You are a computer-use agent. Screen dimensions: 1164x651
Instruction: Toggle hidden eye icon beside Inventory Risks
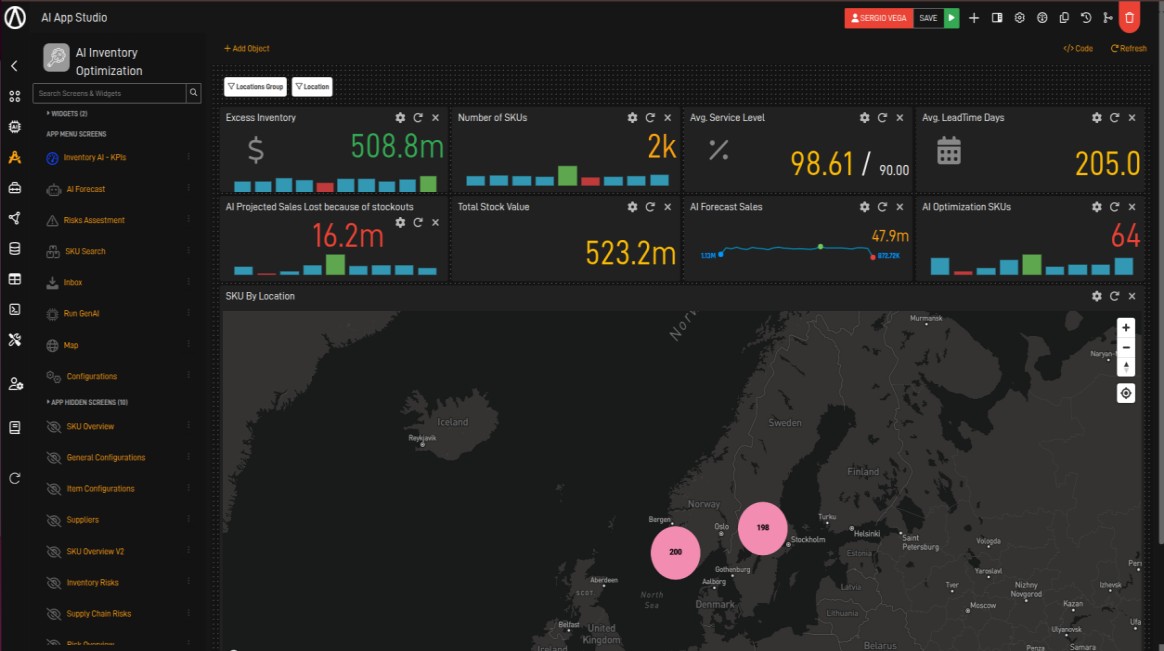click(x=54, y=583)
